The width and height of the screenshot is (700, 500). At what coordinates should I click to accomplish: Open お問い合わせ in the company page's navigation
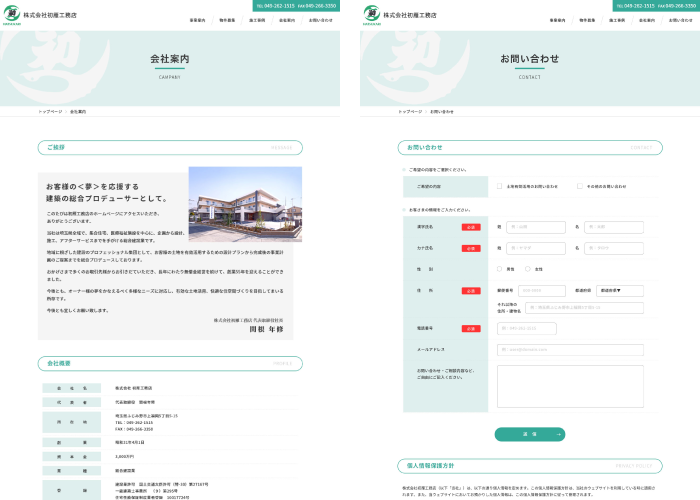pyautogui.click(x=321, y=20)
